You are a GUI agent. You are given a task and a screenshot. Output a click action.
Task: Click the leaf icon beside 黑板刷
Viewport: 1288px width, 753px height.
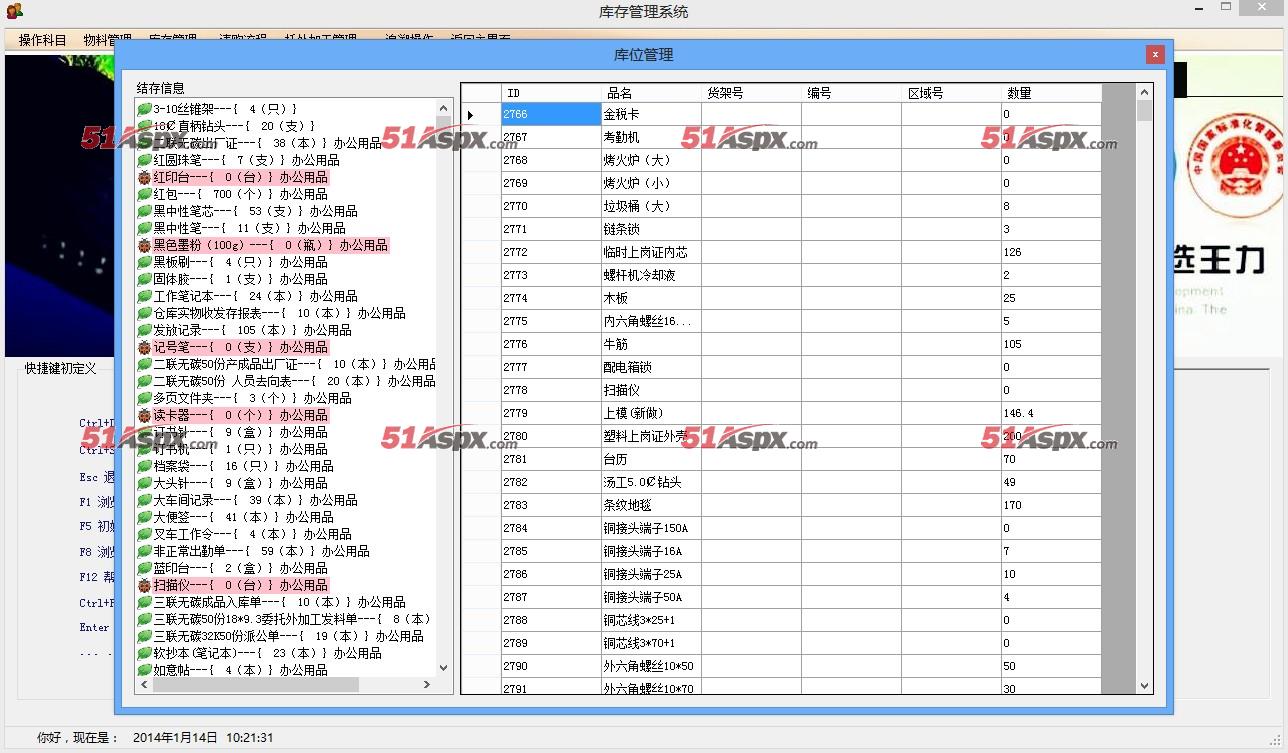pos(145,262)
